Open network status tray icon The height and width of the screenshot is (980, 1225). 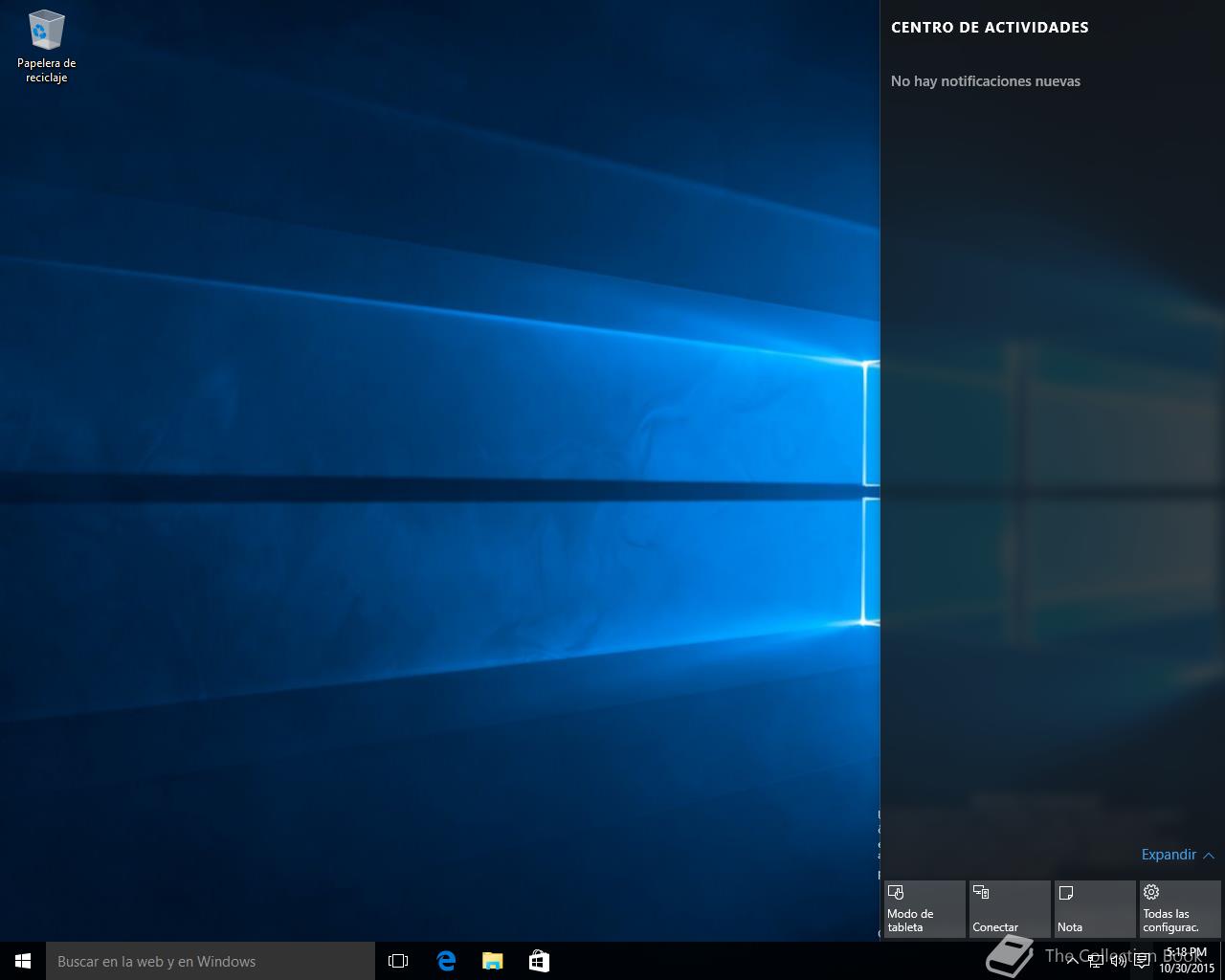(x=1095, y=961)
